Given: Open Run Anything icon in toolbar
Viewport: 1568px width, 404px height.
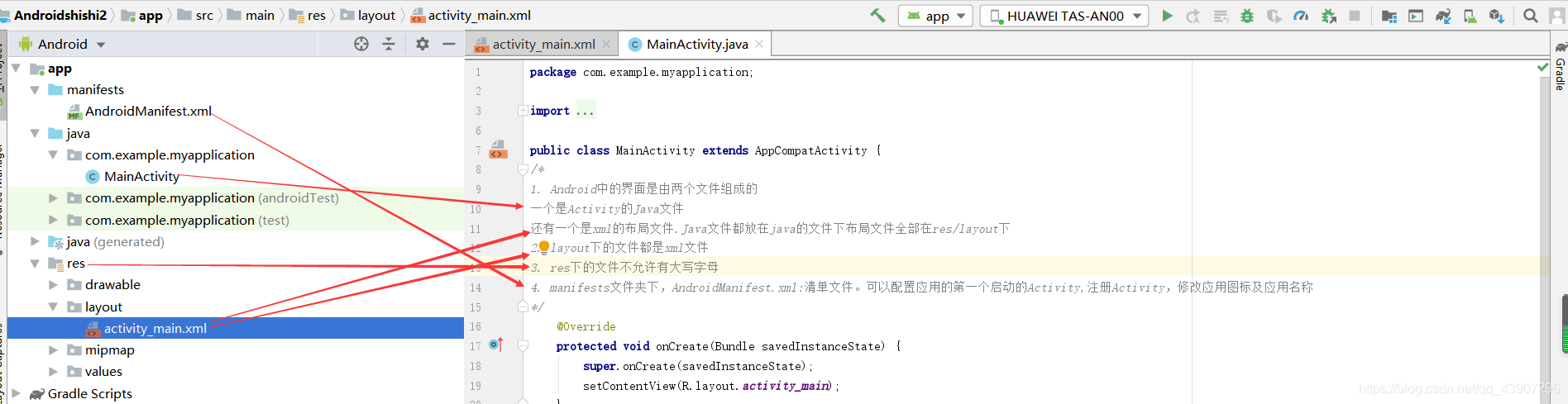Looking at the screenshot, I should point(1416,16).
